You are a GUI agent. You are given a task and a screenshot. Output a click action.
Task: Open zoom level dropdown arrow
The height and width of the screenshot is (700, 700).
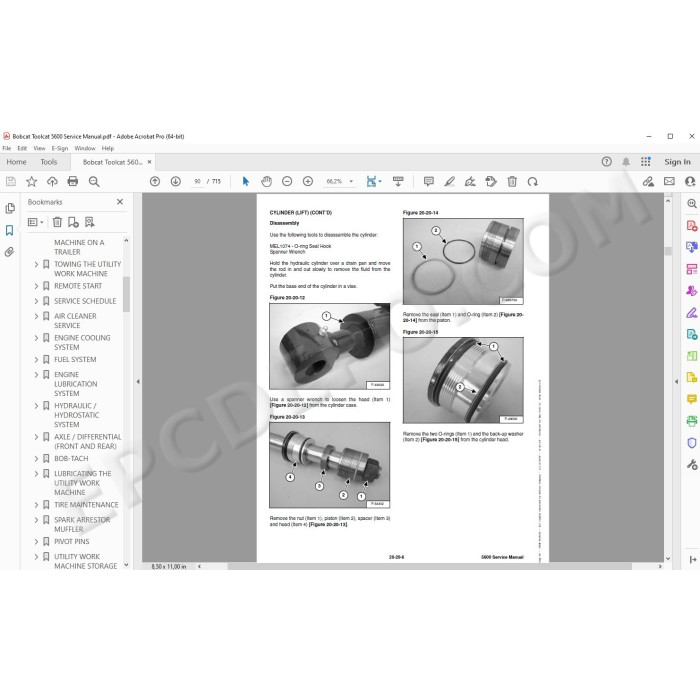[351, 181]
